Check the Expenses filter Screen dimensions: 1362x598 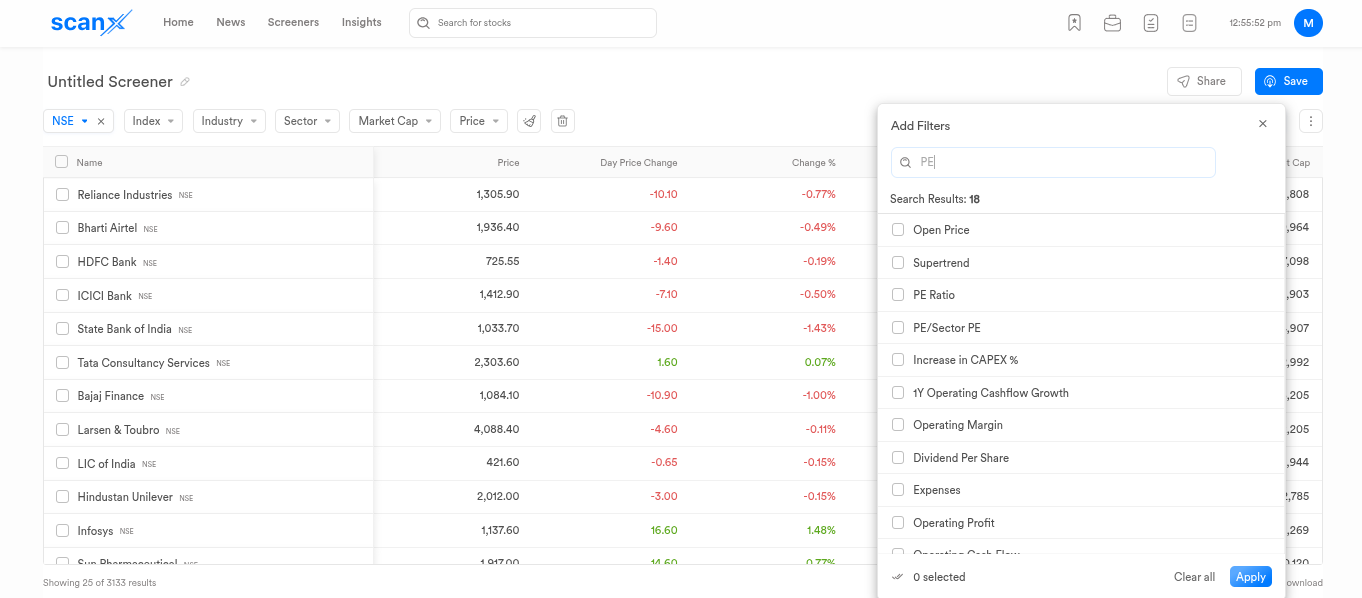898,490
